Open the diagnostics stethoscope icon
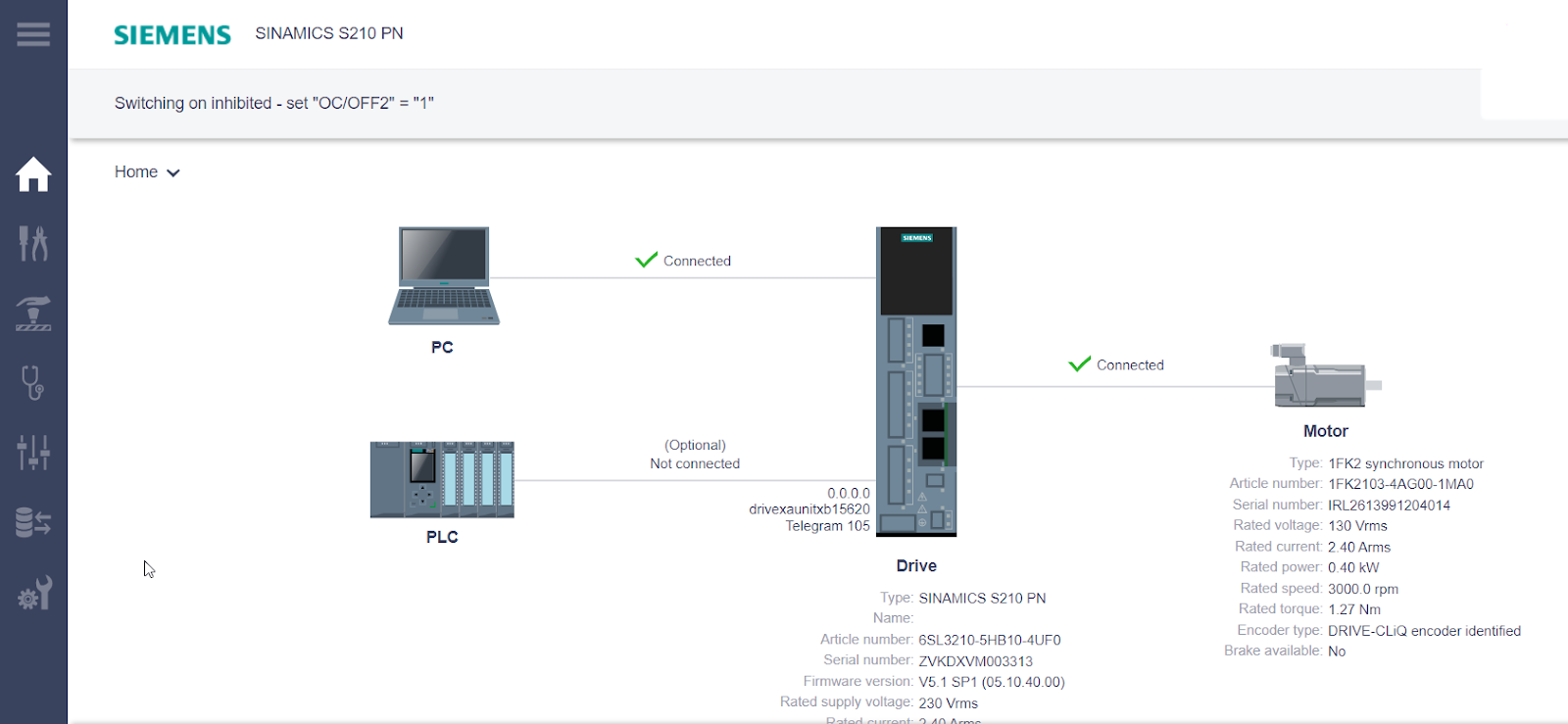The width and height of the screenshot is (1568, 724). (x=33, y=383)
